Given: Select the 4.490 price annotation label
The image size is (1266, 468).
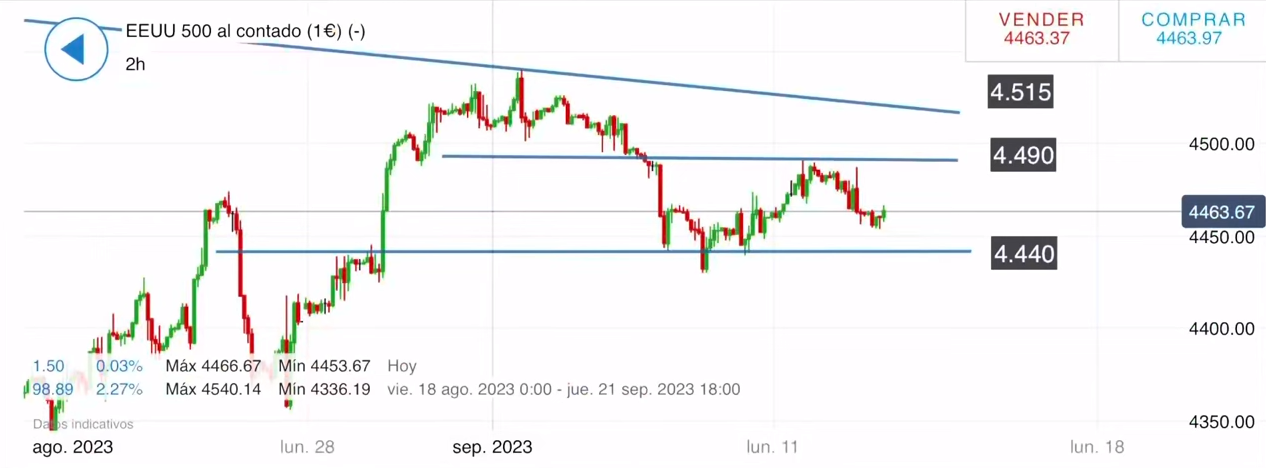Looking at the screenshot, I should (x=1023, y=156).
